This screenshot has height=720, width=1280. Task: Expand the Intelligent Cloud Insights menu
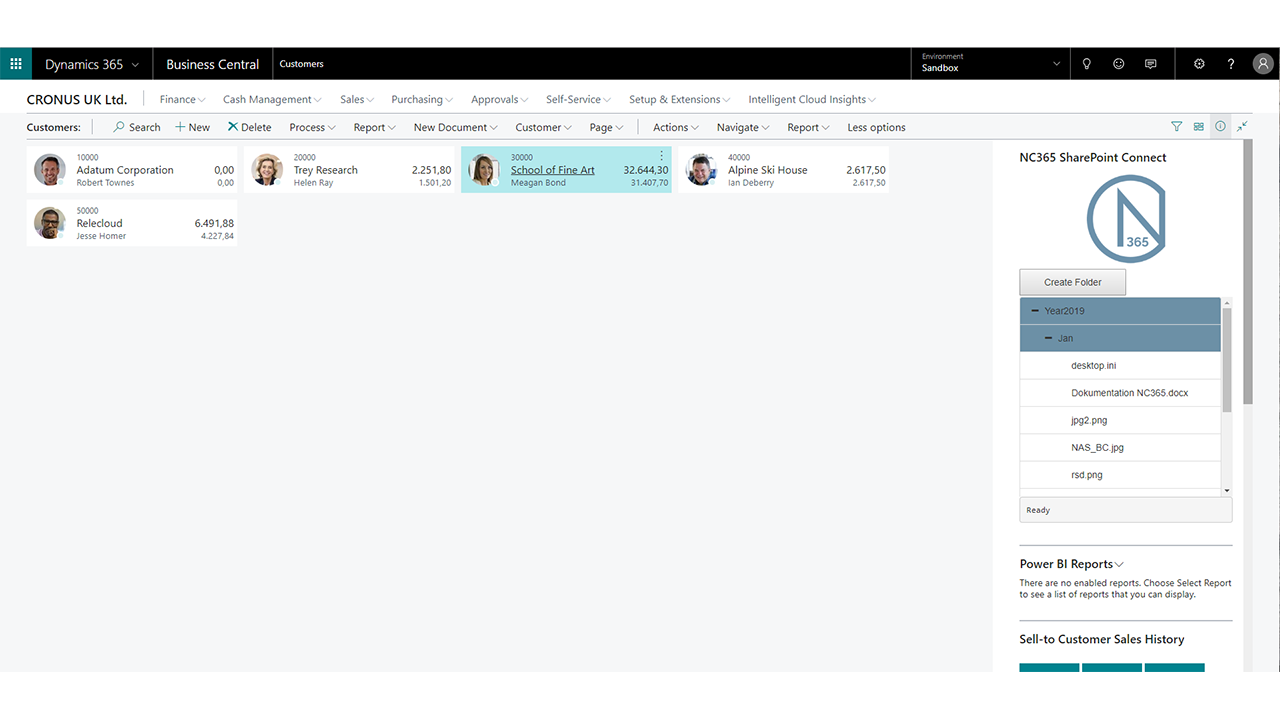[812, 99]
